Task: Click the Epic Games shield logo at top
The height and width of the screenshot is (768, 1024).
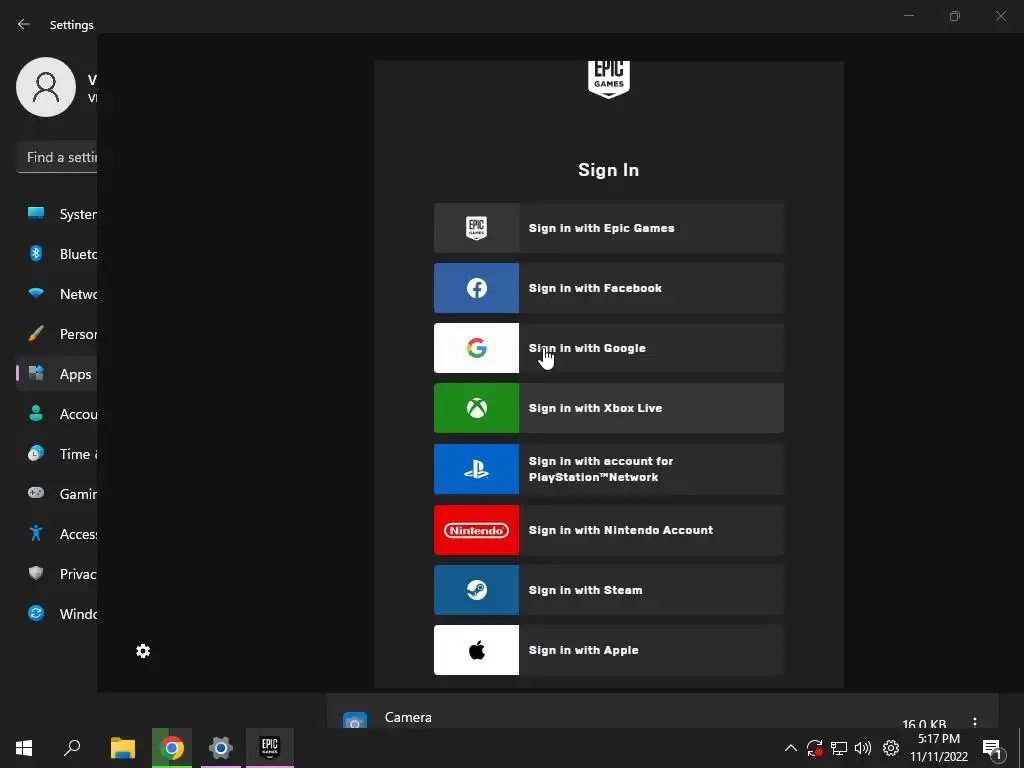Action: (x=609, y=80)
